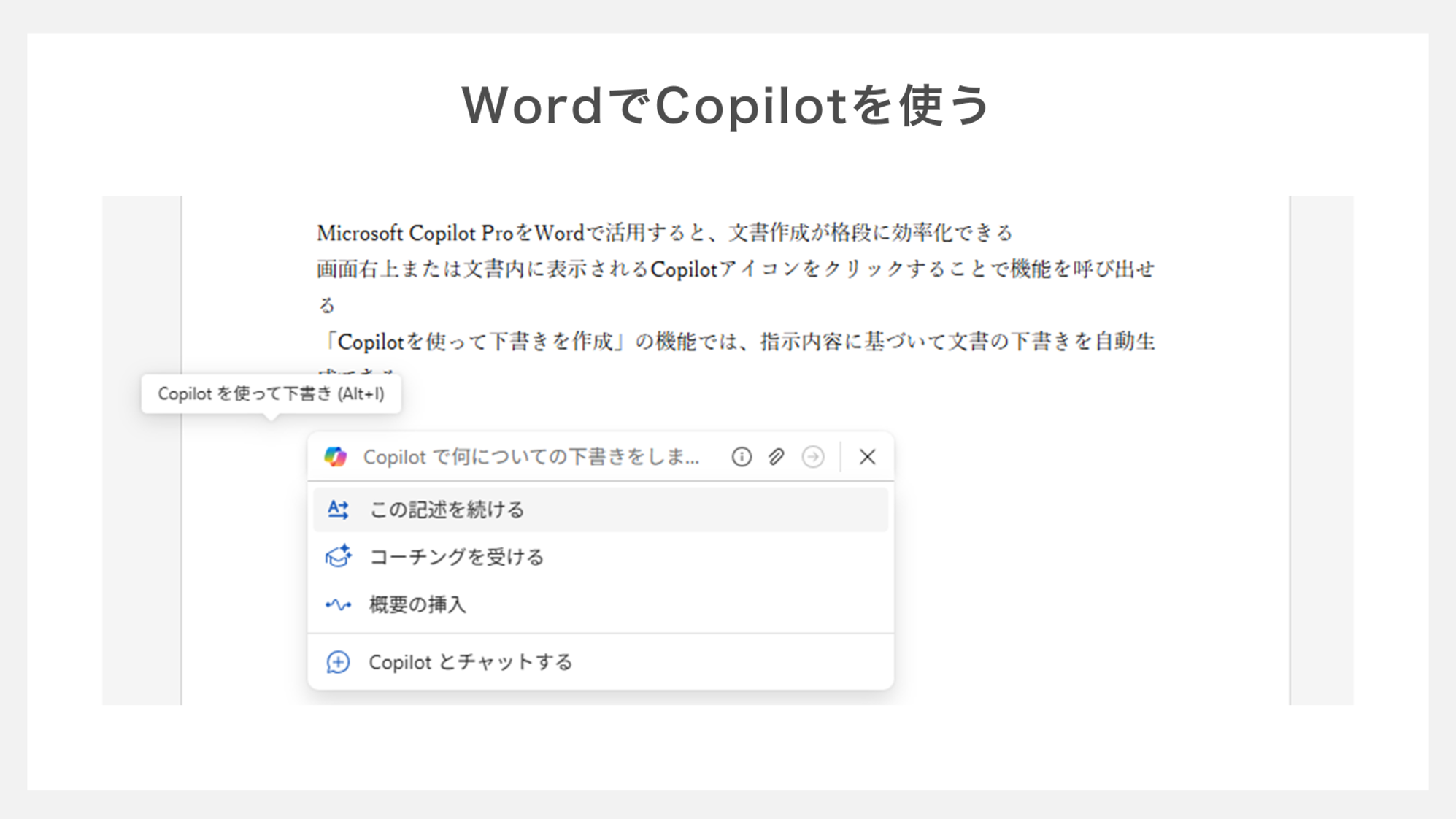Submit the prompt with the arrow icon
The height and width of the screenshot is (819, 1456).
(813, 457)
